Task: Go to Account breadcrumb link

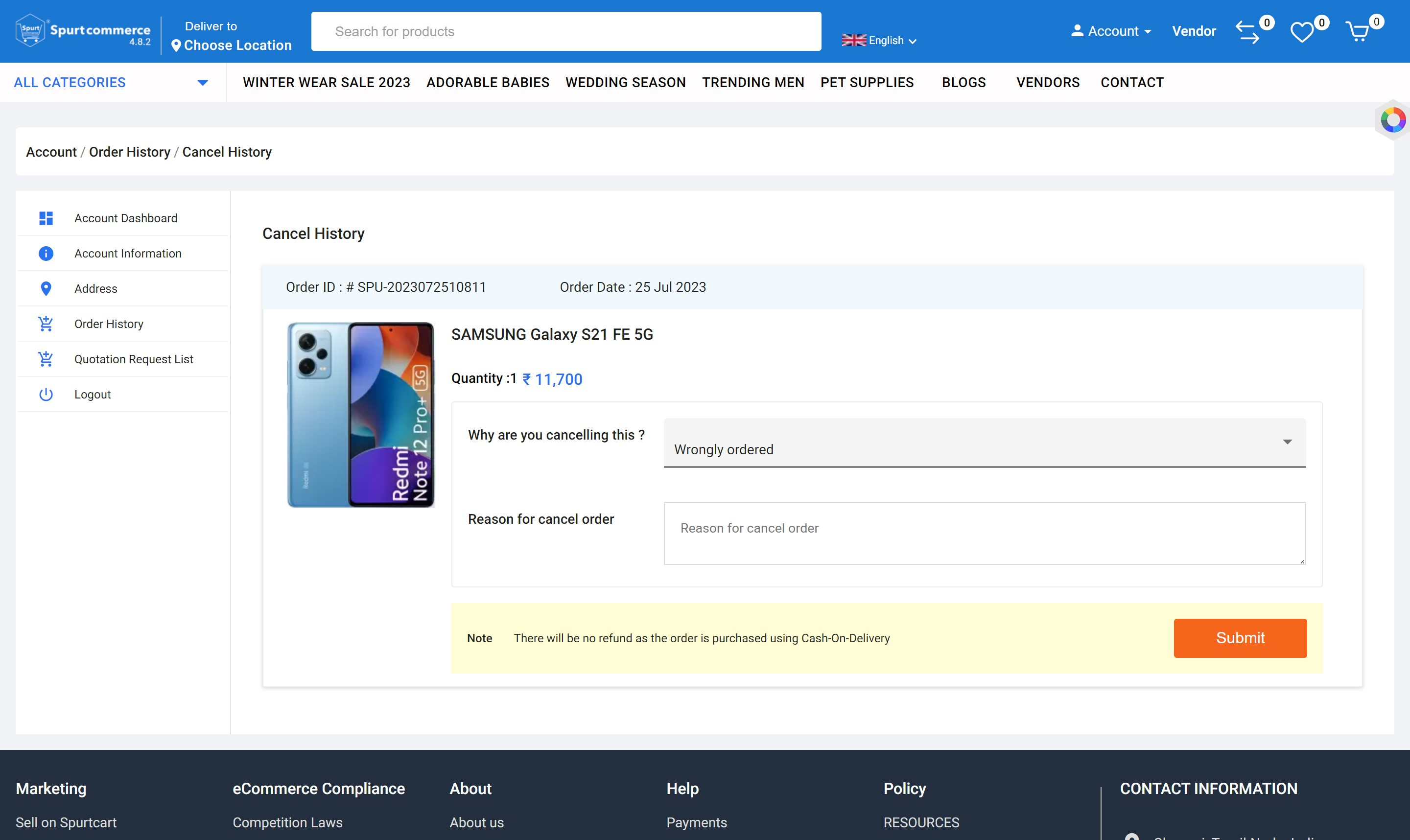Action: [x=51, y=152]
